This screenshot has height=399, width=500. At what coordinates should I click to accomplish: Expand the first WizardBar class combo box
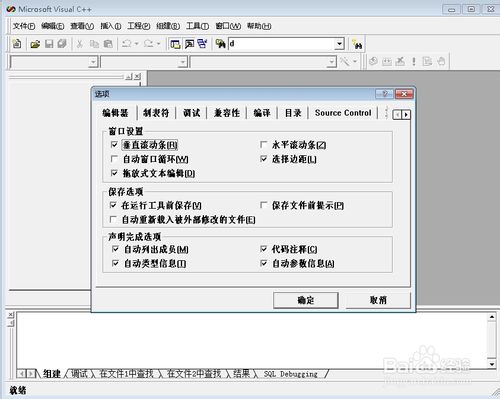tap(93, 62)
